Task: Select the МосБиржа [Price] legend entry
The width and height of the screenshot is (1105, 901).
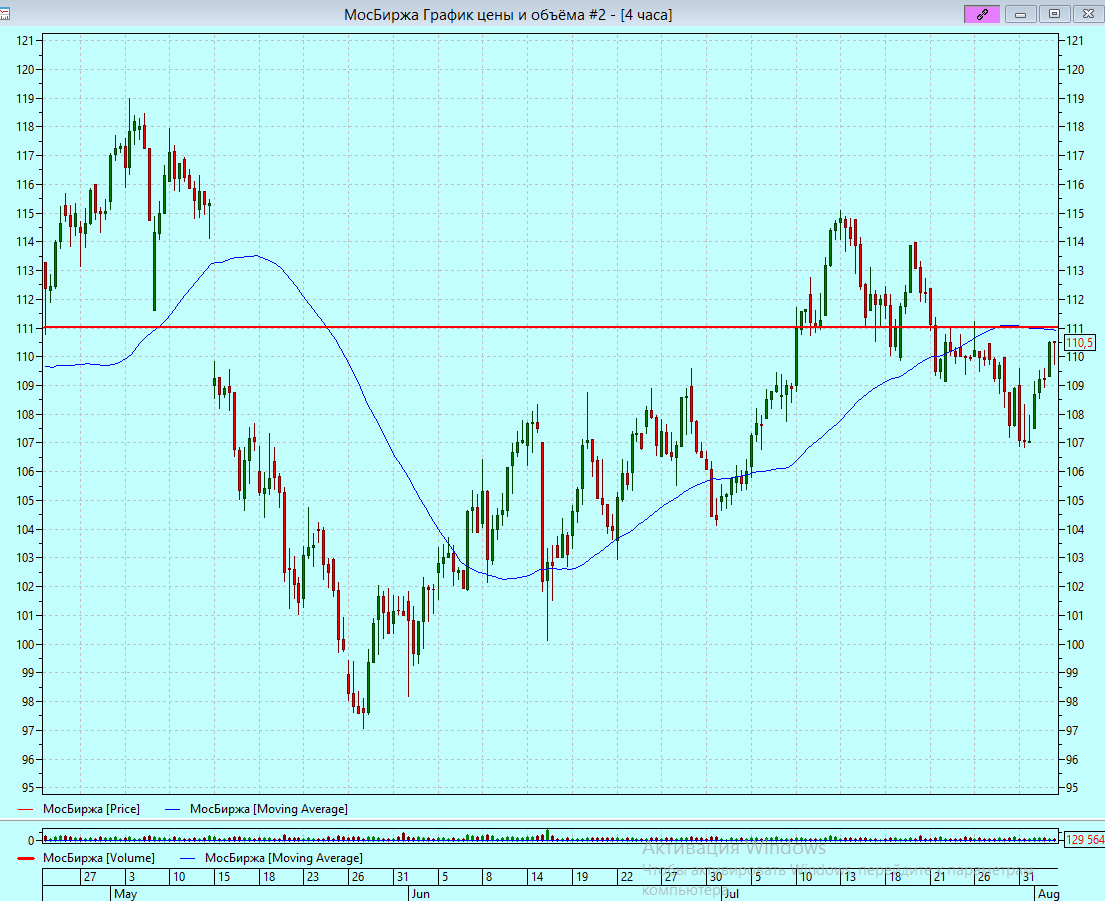Action: coord(91,809)
